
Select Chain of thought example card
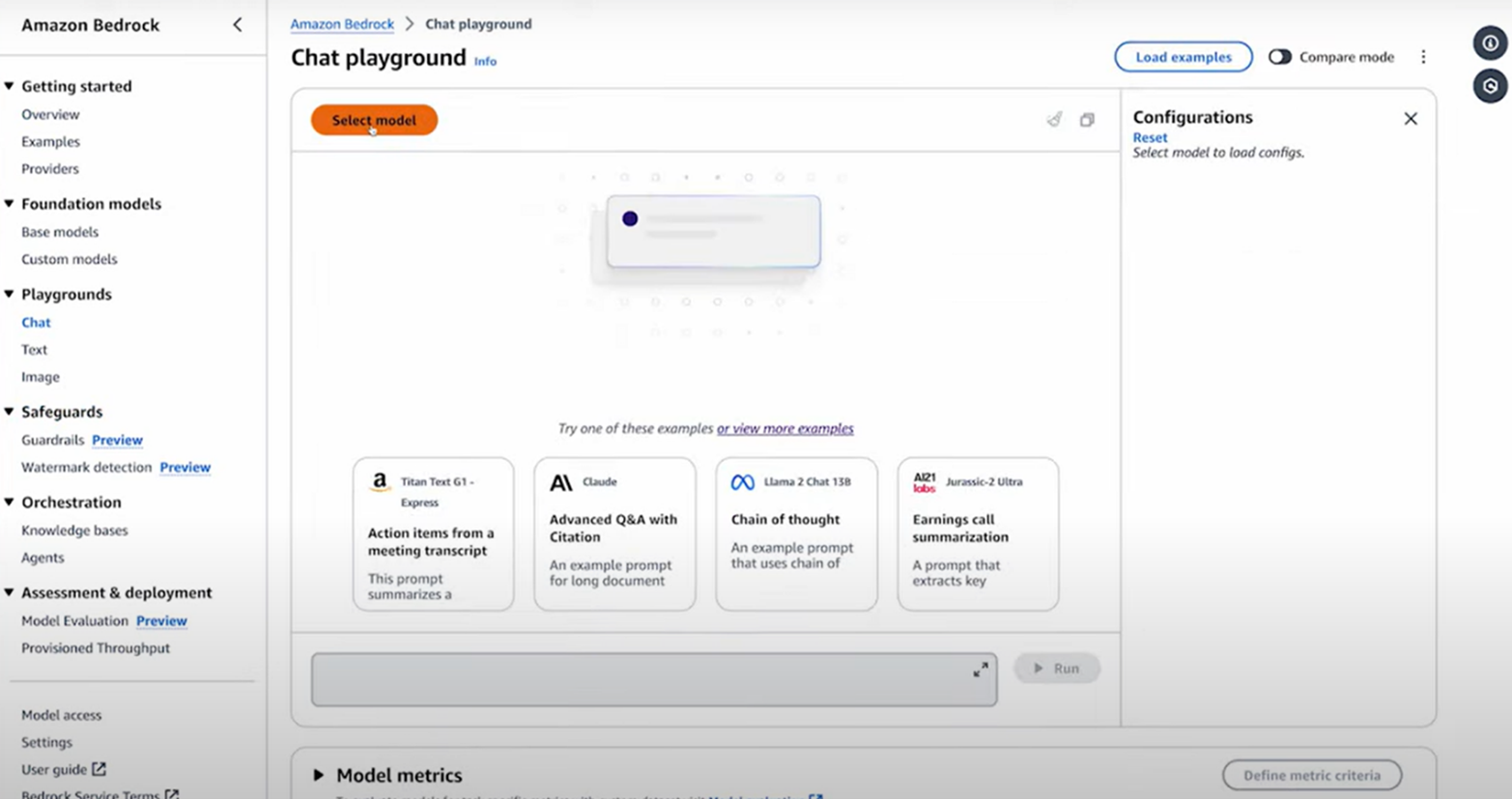tap(796, 534)
